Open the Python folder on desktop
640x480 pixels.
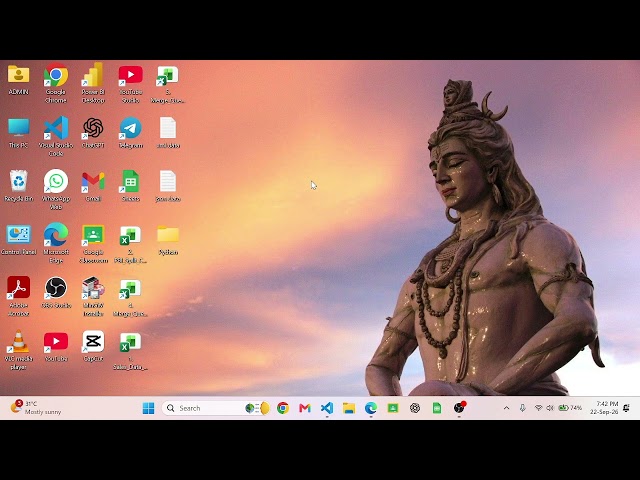point(168,240)
